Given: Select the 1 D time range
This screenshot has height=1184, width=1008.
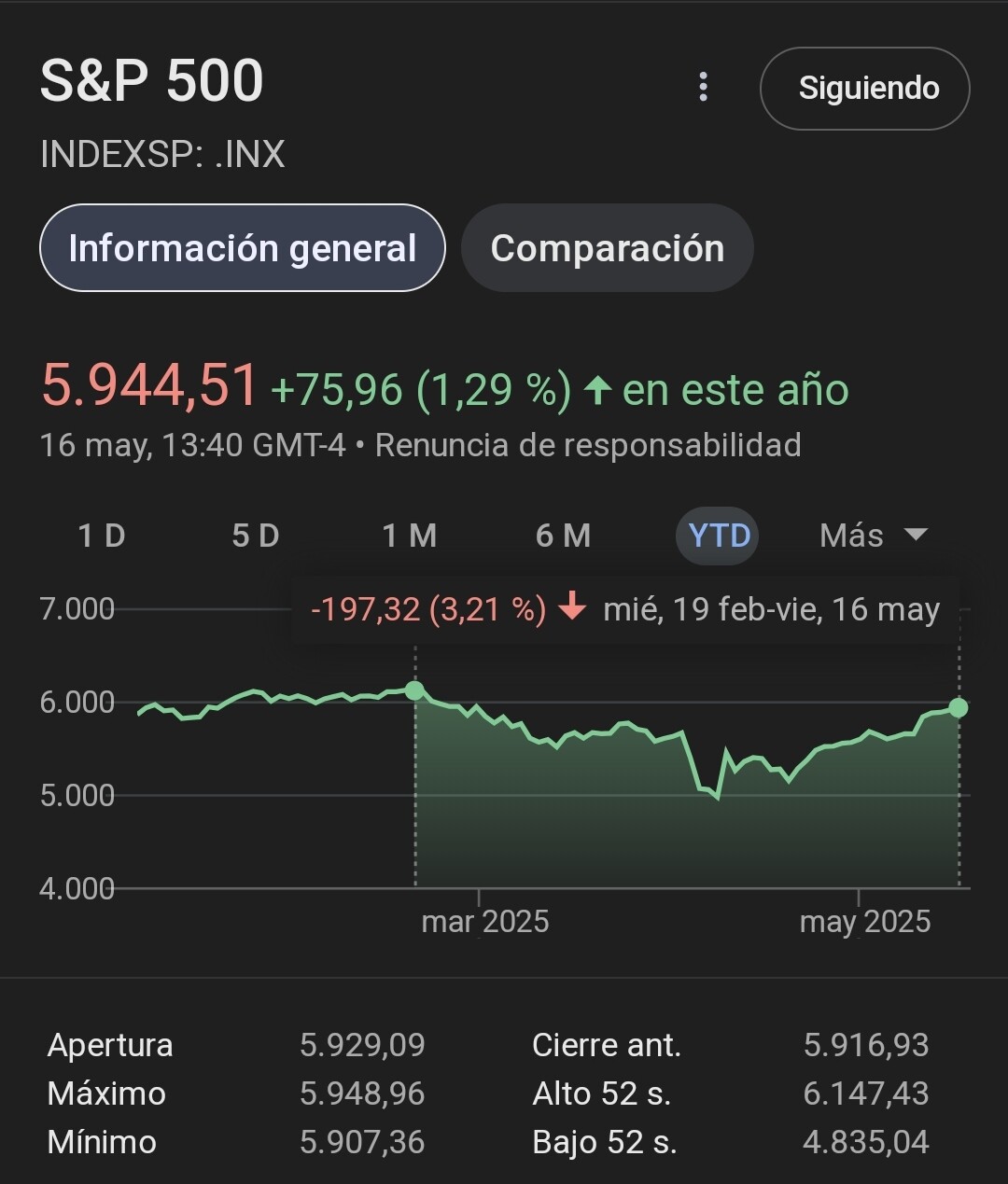Looking at the screenshot, I should (x=102, y=536).
